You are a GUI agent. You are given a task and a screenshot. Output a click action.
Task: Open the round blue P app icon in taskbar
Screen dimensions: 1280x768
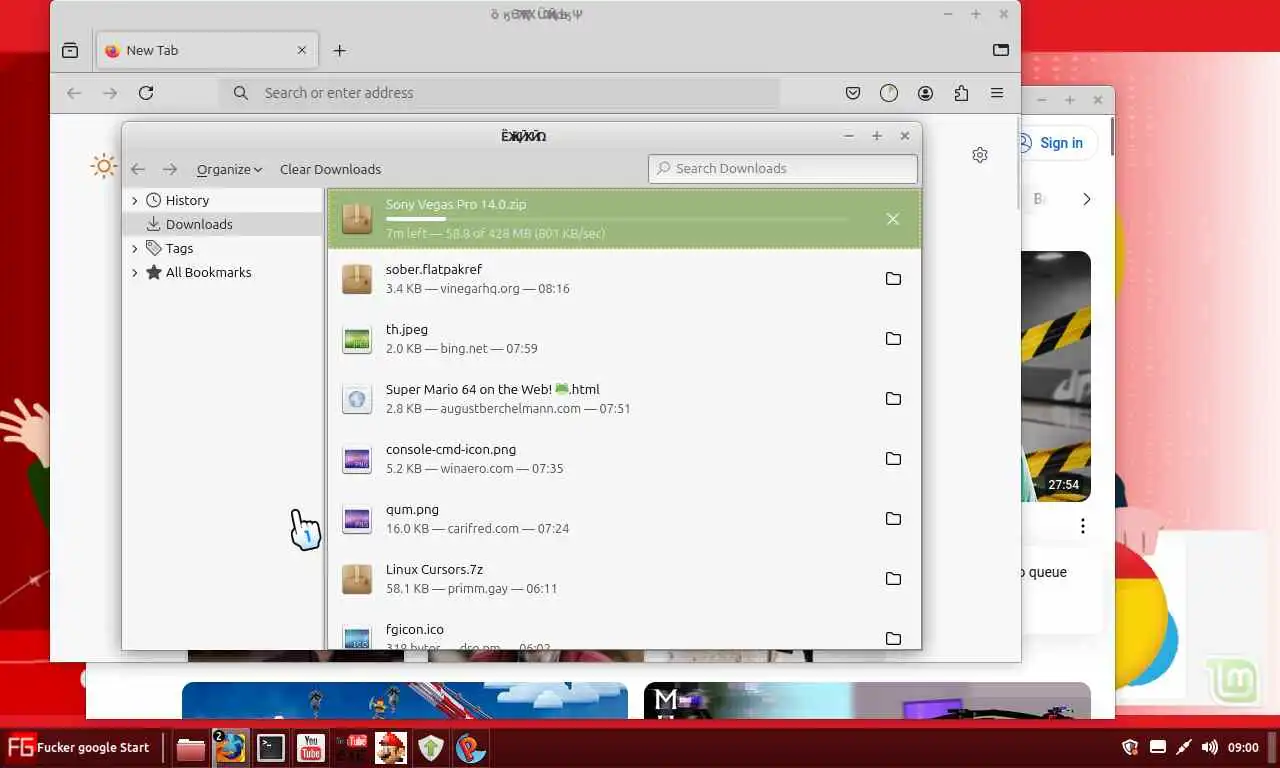[x=471, y=748]
